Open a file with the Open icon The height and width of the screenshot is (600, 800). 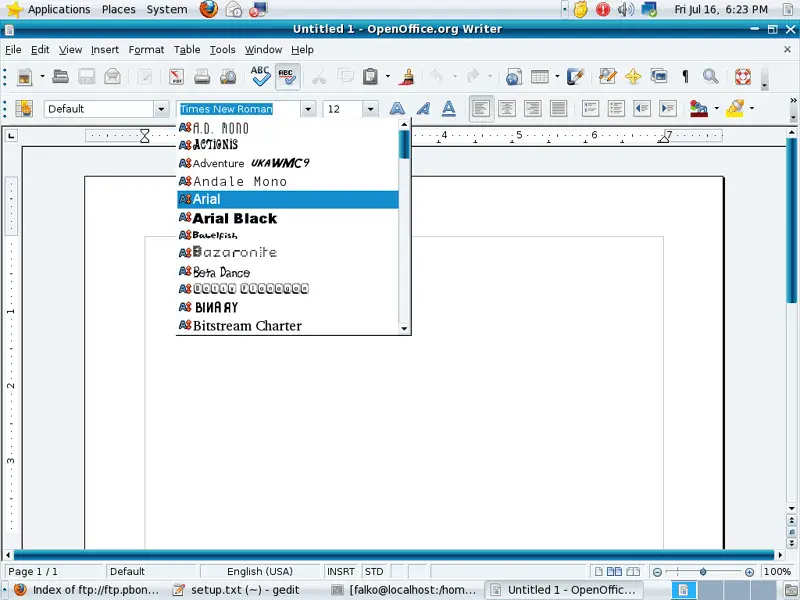(x=60, y=77)
